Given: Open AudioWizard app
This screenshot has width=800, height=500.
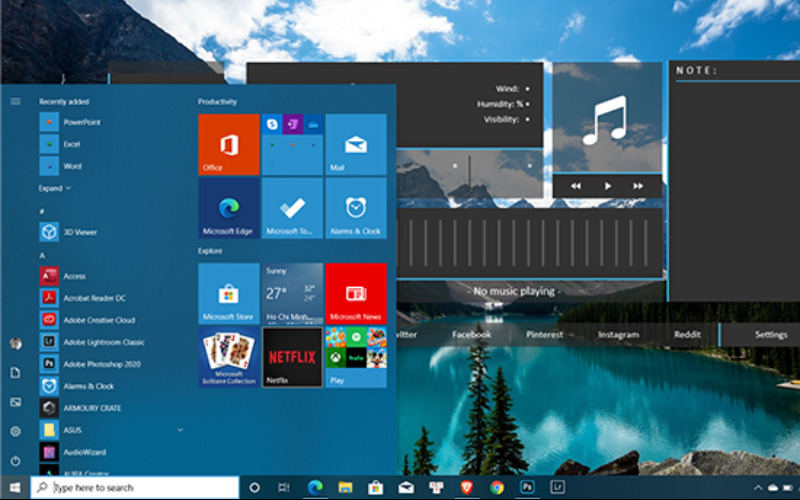Looking at the screenshot, I should click(x=73, y=452).
